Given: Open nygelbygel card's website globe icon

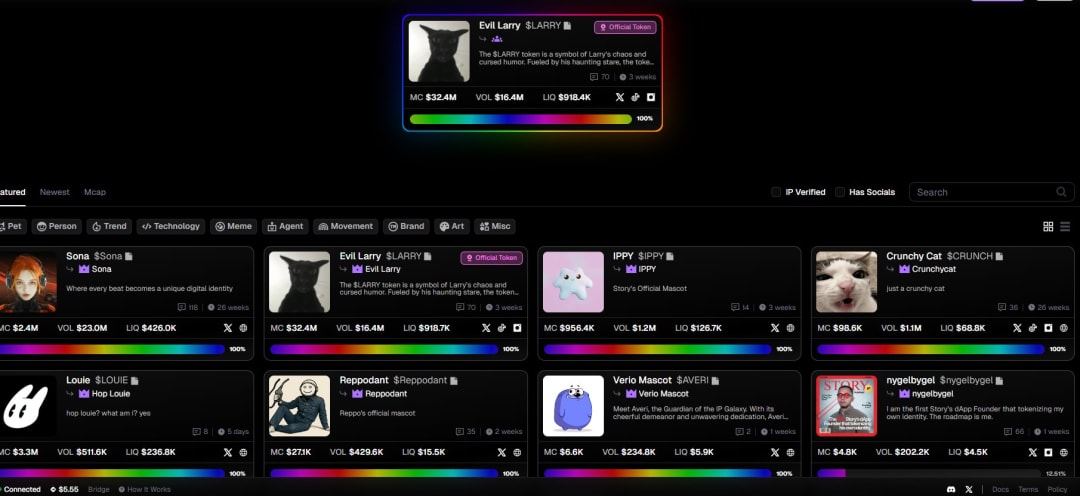Looking at the screenshot, I should [1064, 453].
